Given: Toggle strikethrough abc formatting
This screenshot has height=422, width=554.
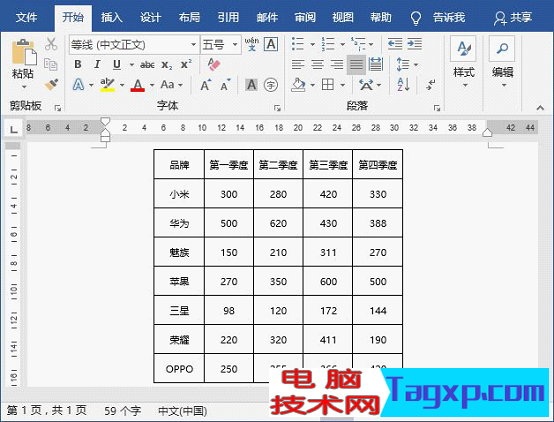Looking at the screenshot, I should pyautogui.click(x=147, y=65).
